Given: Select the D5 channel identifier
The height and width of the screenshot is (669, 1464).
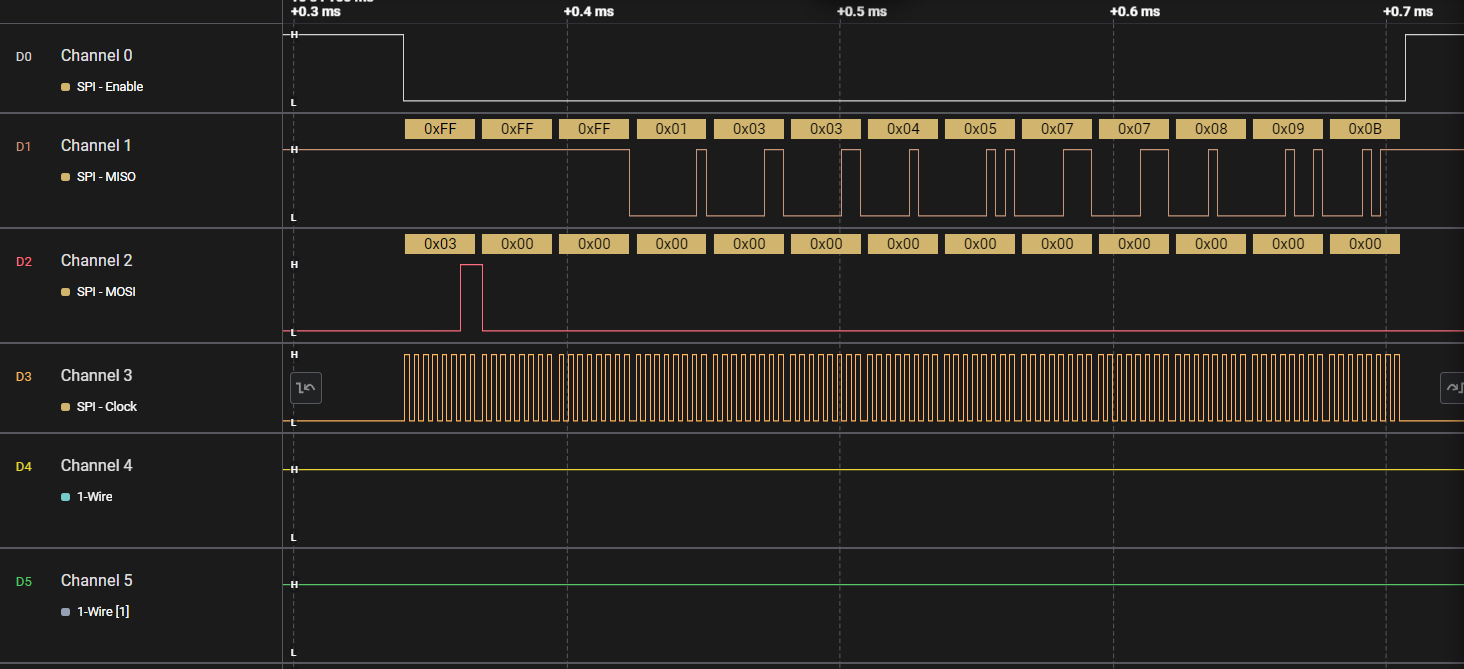Looking at the screenshot, I should pyautogui.click(x=24, y=582).
